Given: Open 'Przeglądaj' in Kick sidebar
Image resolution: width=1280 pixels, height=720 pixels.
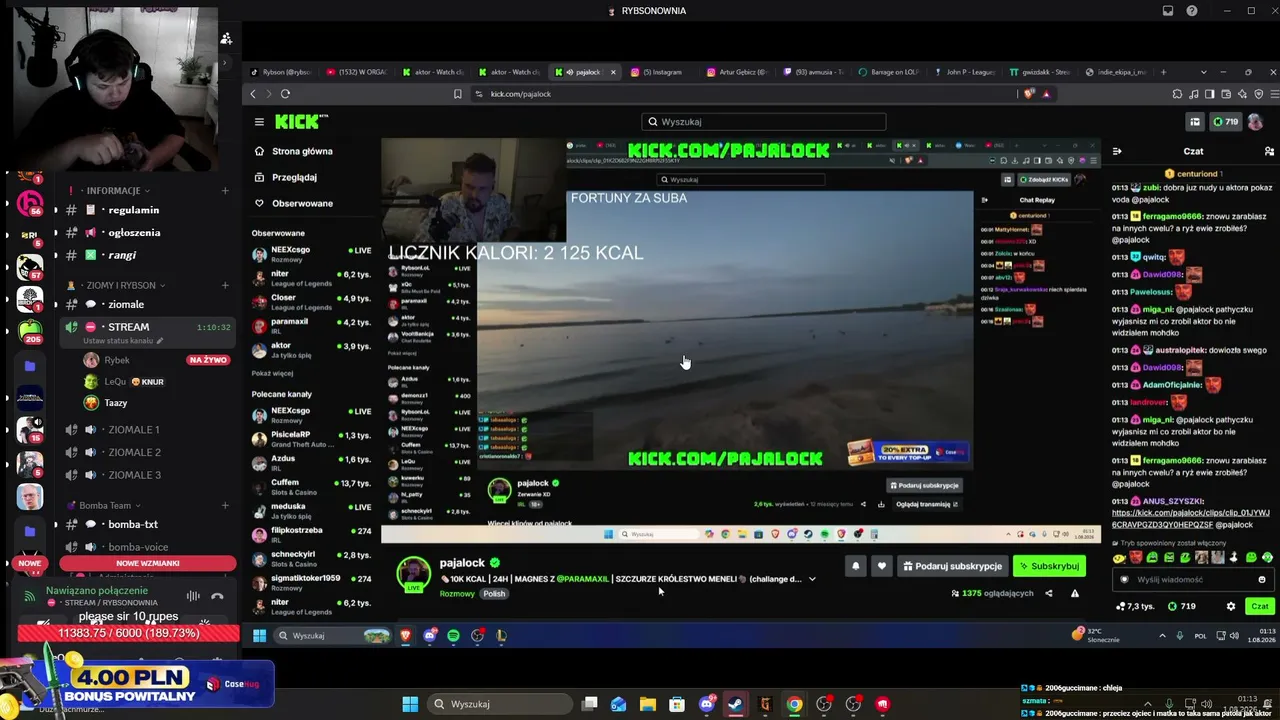Looking at the screenshot, I should click(287, 177).
